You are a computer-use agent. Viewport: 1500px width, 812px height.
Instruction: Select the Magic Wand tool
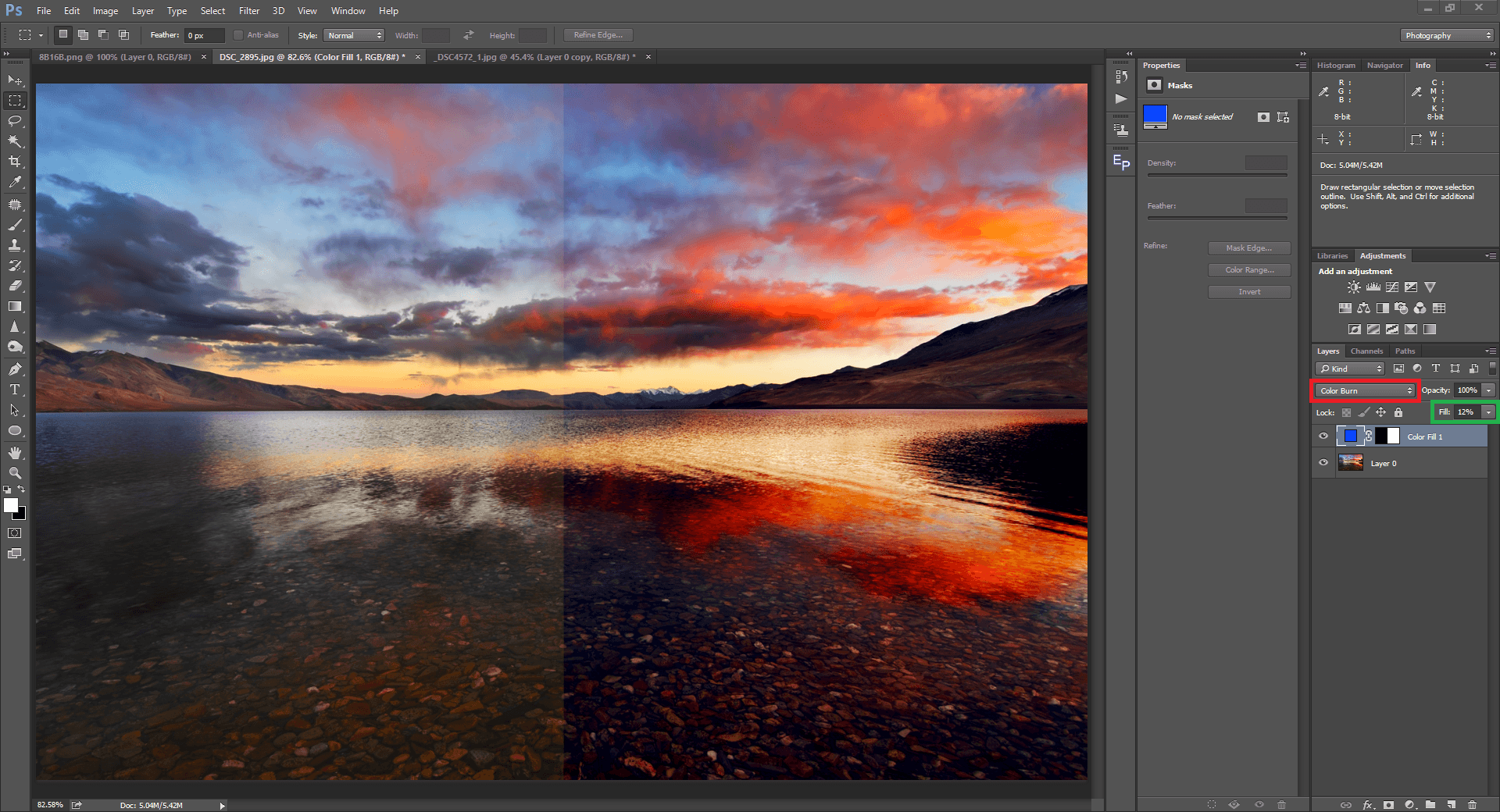(15, 141)
